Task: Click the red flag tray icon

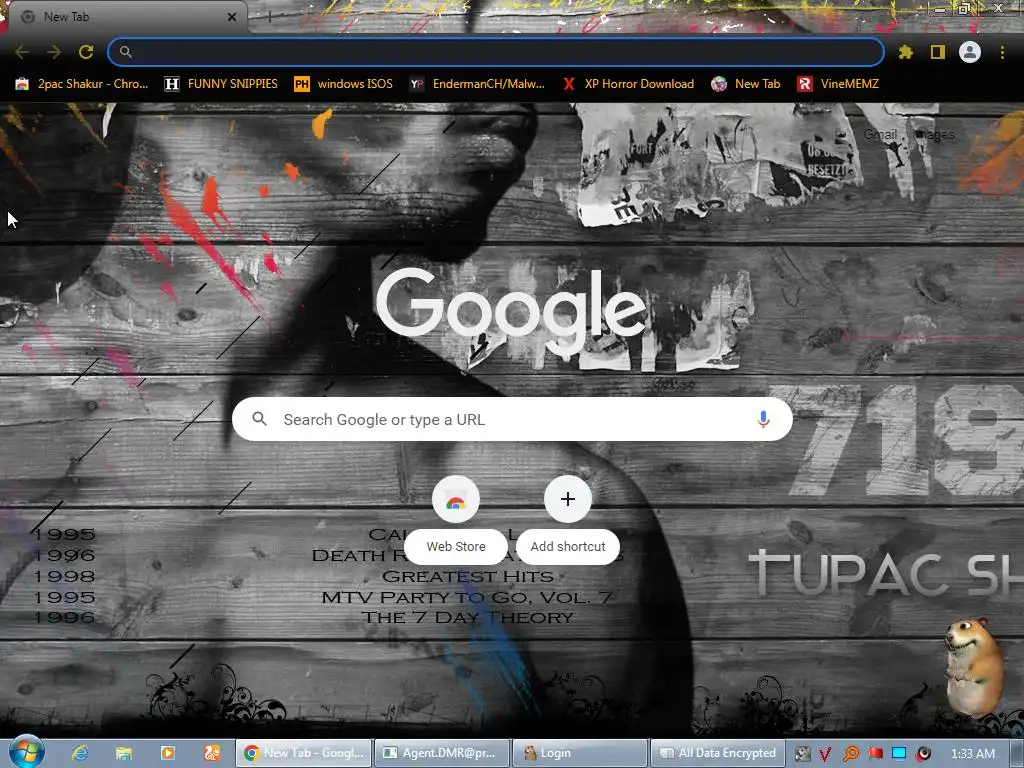Action: (875, 754)
